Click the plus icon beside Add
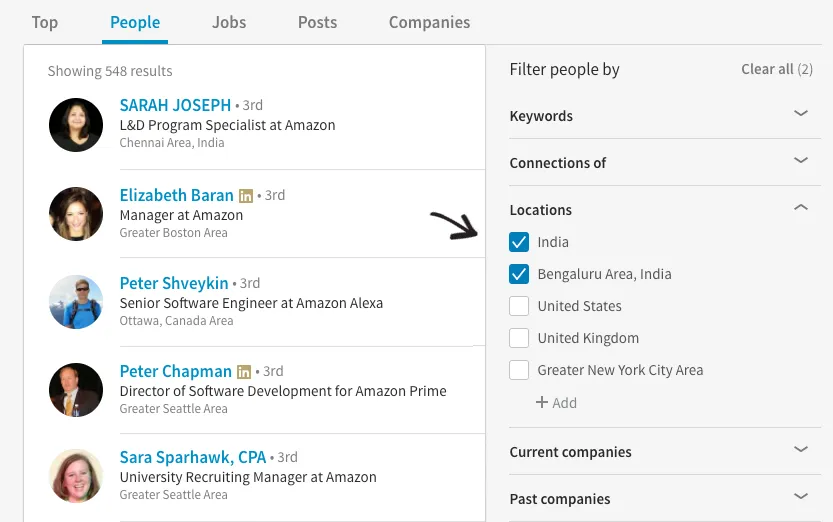833x522 pixels. click(542, 402)
